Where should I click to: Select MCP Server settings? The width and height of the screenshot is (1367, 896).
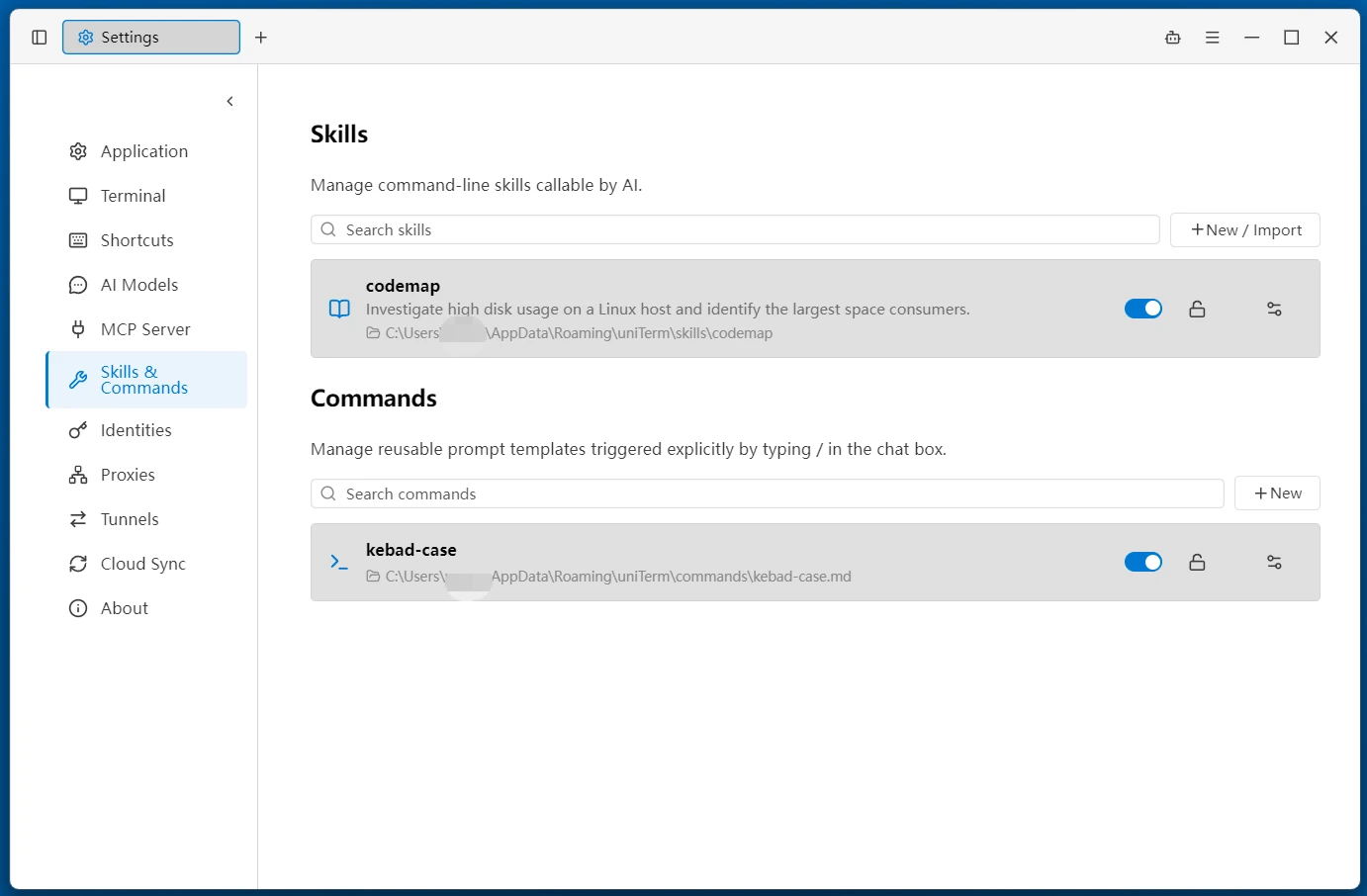tap(146, 329)
